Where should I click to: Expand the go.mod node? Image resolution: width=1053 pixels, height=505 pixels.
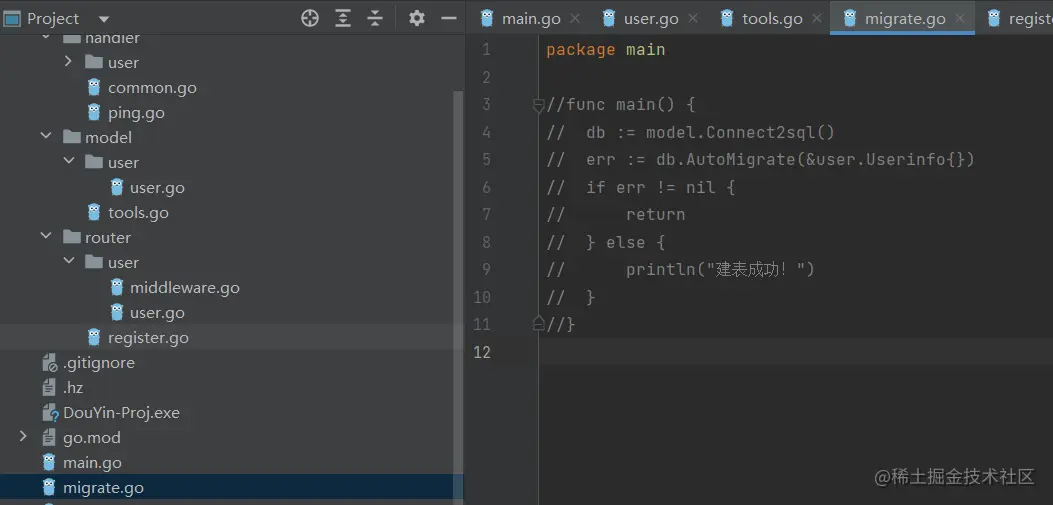pyautogui.click(x=24, y=437)
